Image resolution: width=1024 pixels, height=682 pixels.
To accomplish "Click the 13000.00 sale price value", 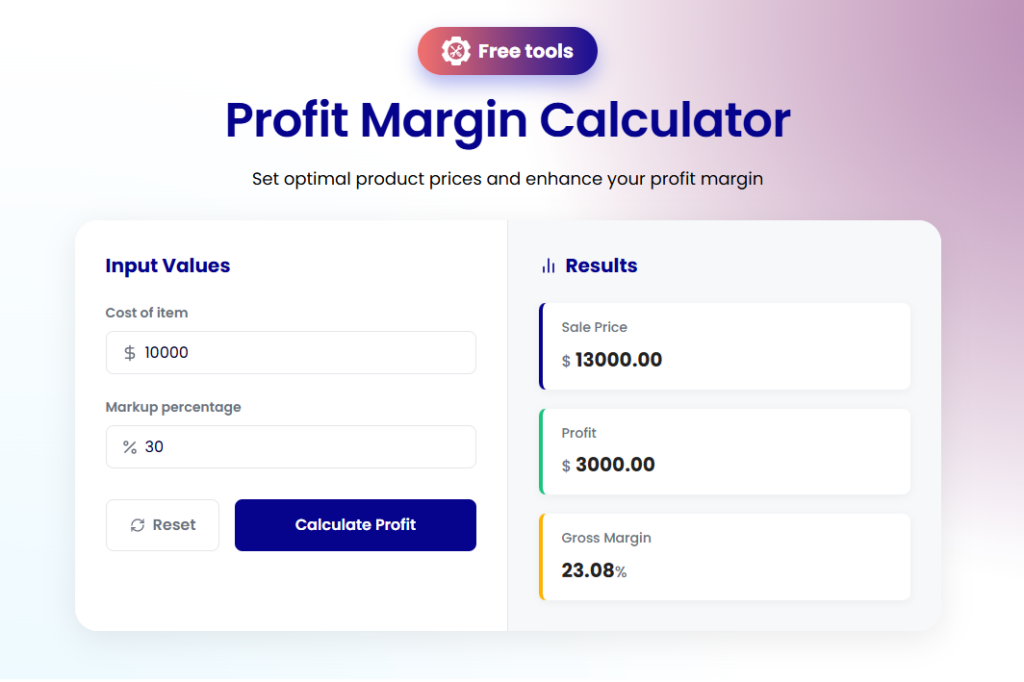I will pyautogui.click(x=620, y=360).
